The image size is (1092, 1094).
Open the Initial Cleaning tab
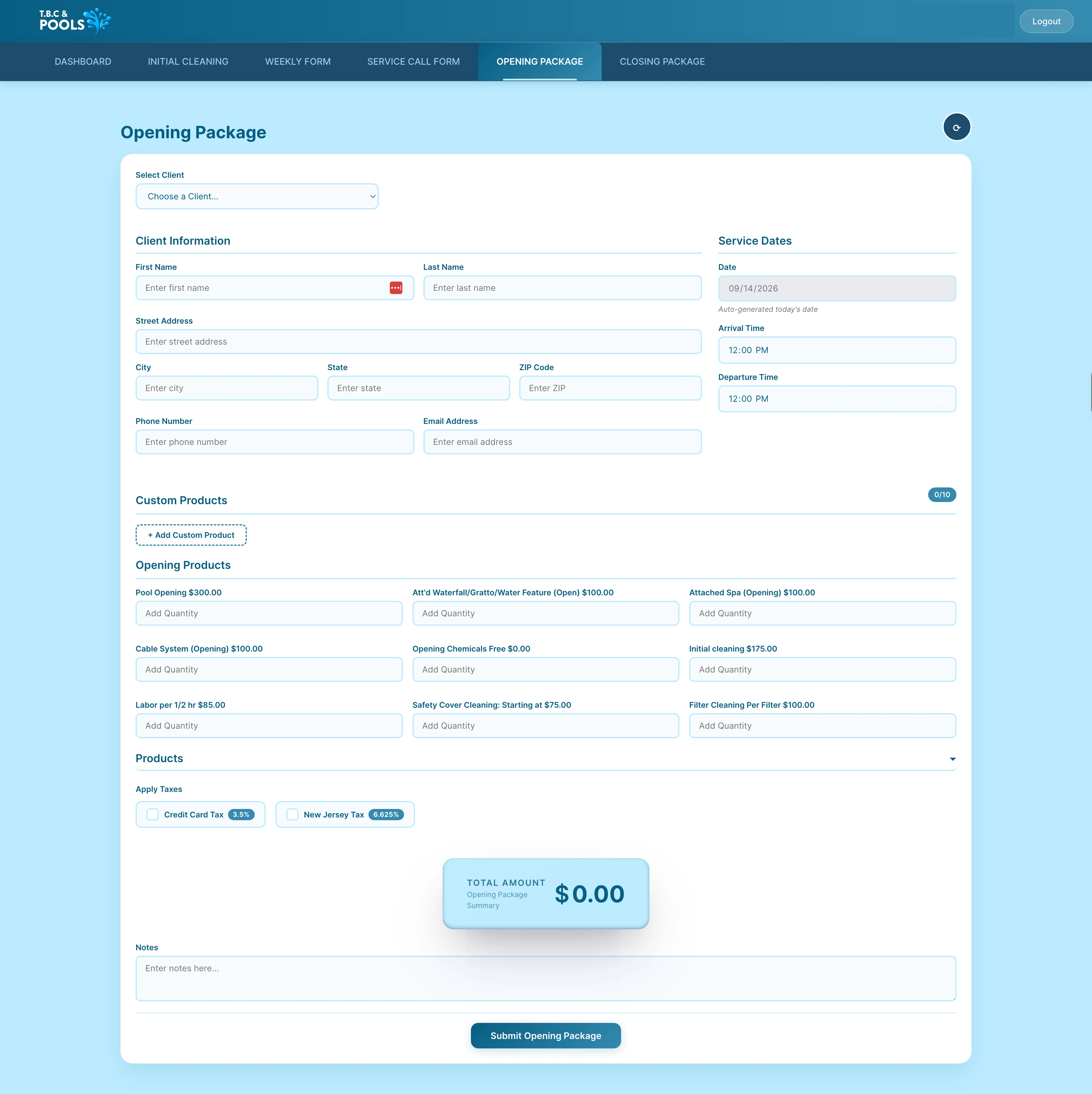point(188,61)
